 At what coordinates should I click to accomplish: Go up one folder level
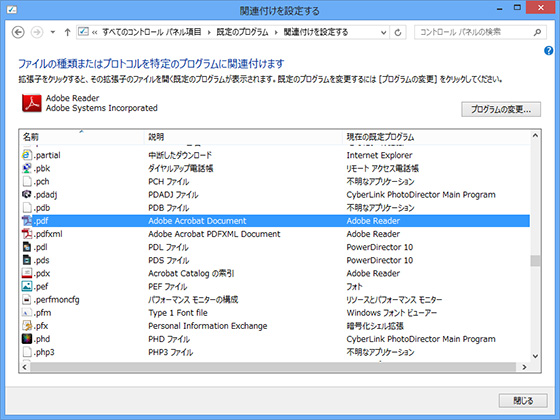(68, 32)
